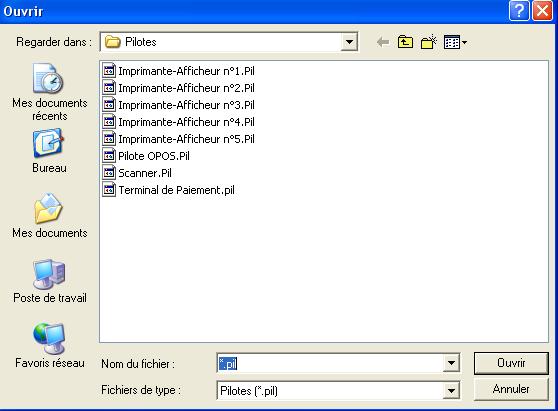This screenshot has width=558, height=411.
Task: Open Poste de travail shortcut
Action: [x=49, y=281]
